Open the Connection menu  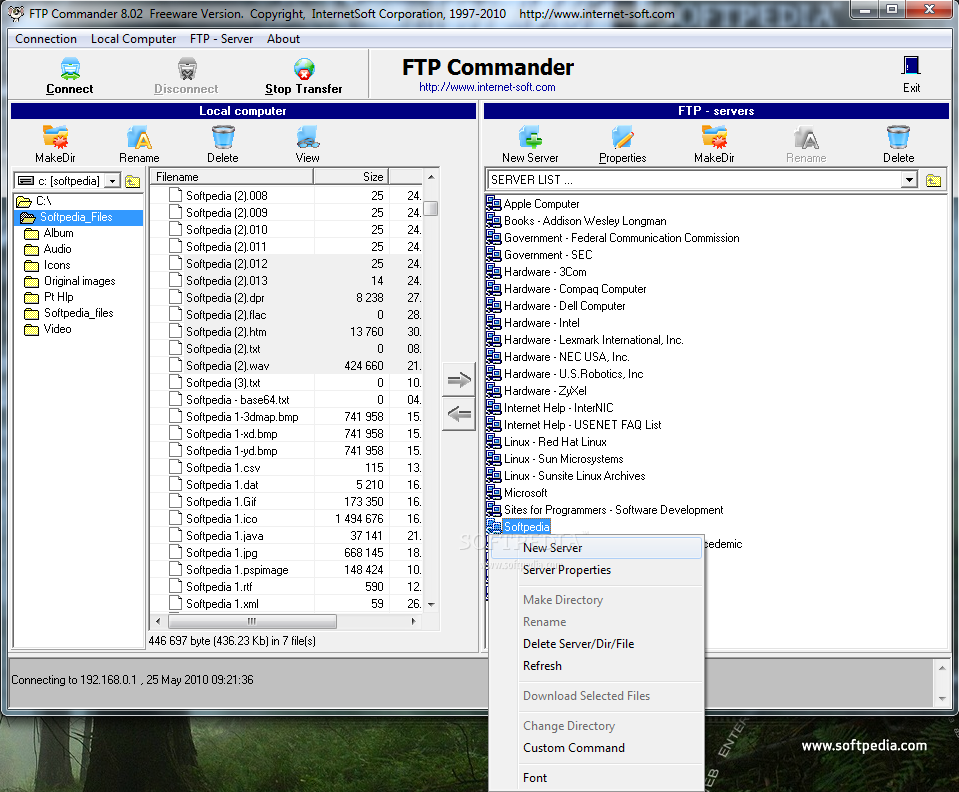[46, 39]
